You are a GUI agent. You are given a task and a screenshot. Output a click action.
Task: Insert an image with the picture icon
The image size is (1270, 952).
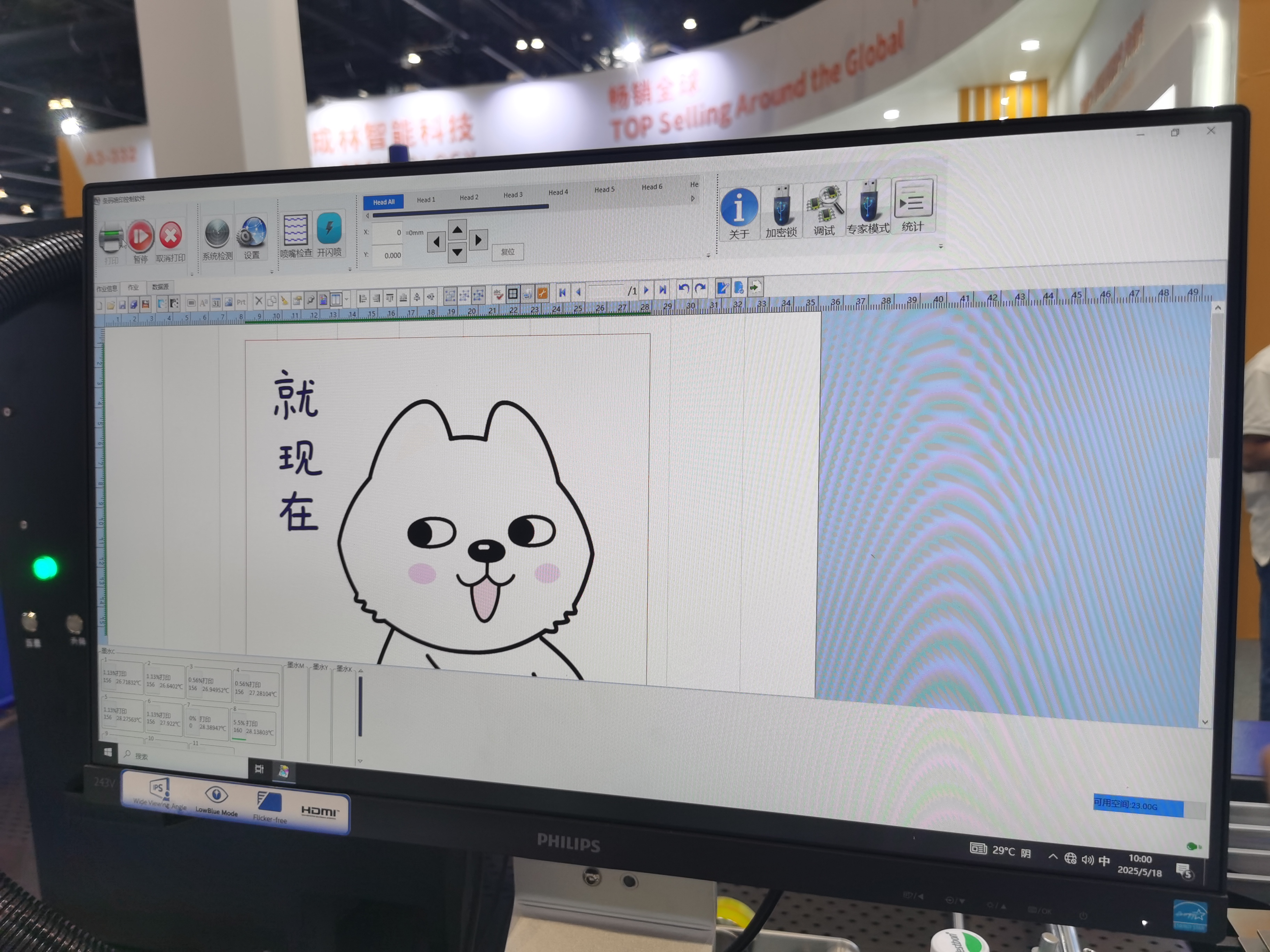click(x=228, y=302)
